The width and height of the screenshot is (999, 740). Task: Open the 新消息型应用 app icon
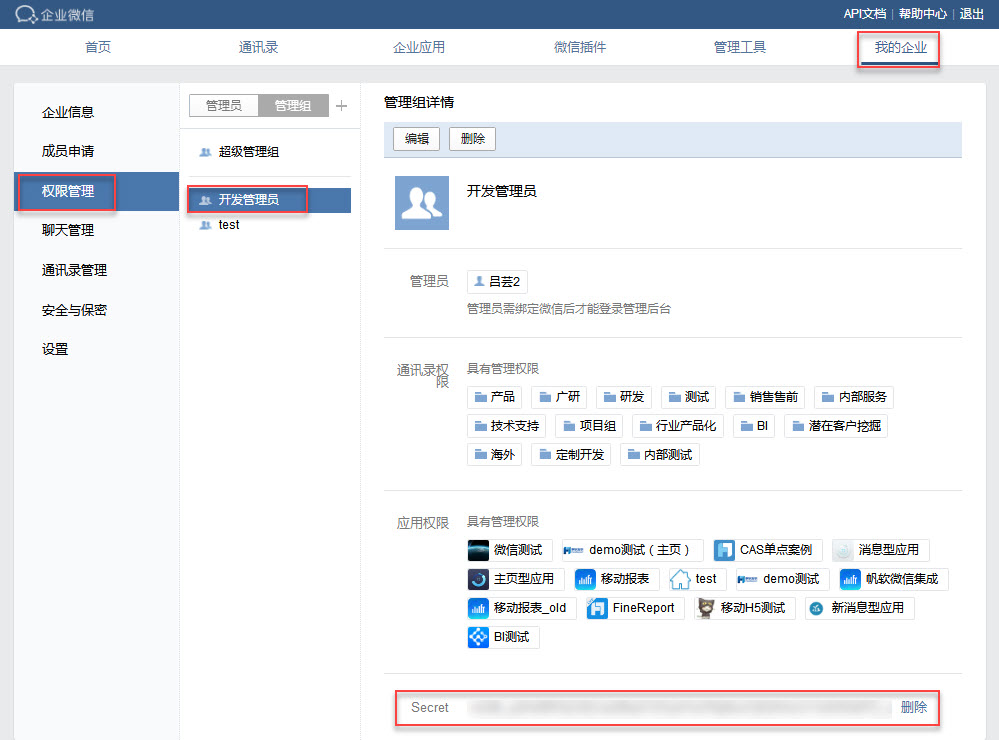point(816,608)
